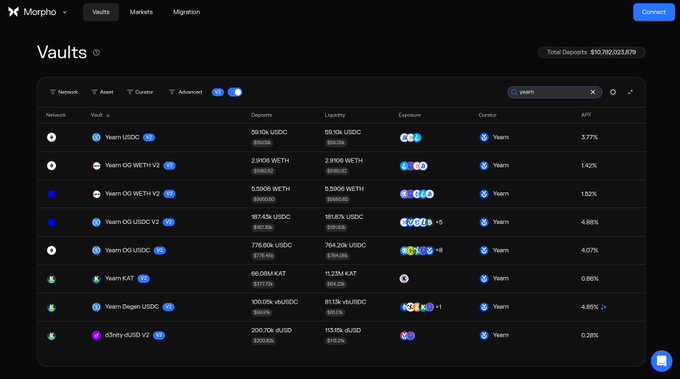Screen dimensions: 680x379
Task: Open the Yearn OG USDC vault with 776.60k
Action: (341, 250)
